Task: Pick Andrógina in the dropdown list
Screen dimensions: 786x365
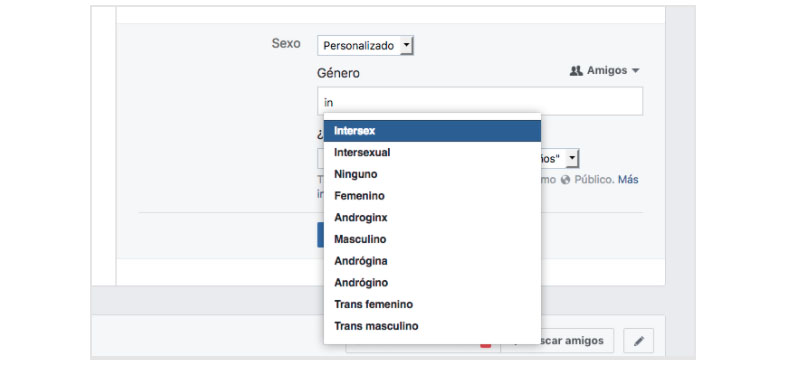Action: (x=432, y=261)
